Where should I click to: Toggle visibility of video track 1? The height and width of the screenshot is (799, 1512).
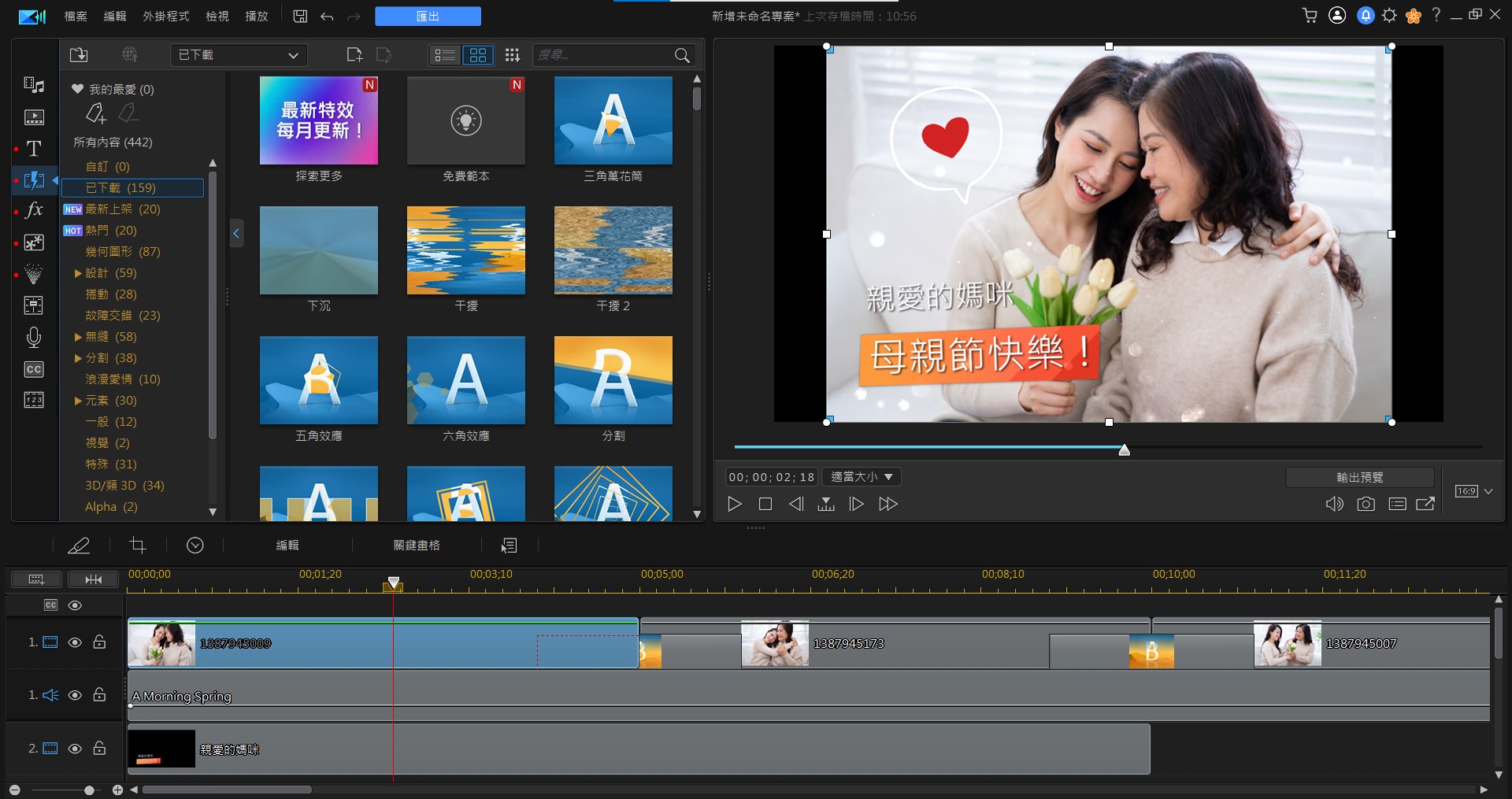(x=75, y=642)
